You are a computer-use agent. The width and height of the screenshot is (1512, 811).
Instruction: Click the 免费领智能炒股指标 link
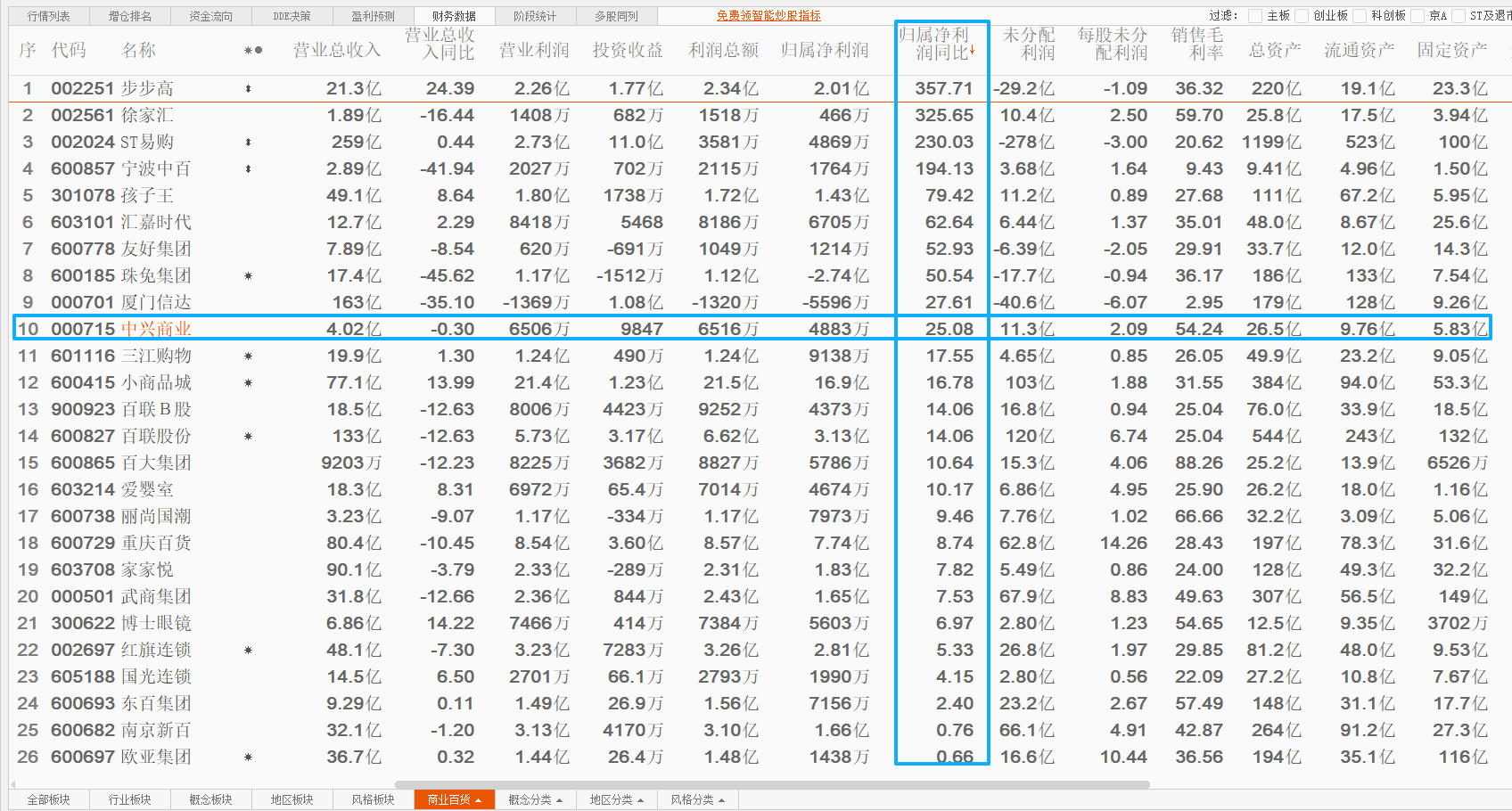768,16
